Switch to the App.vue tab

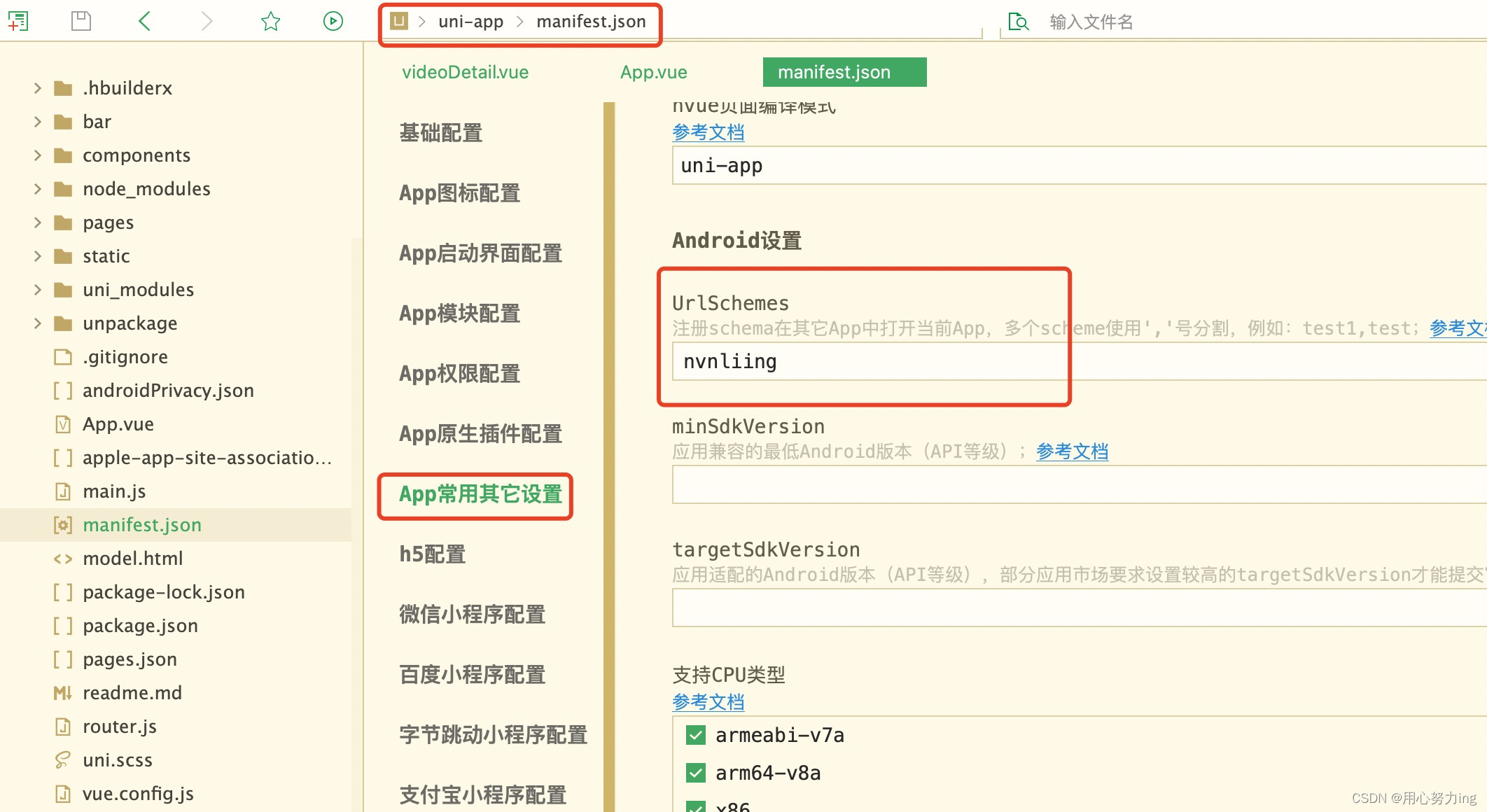[x=652, y=72]
